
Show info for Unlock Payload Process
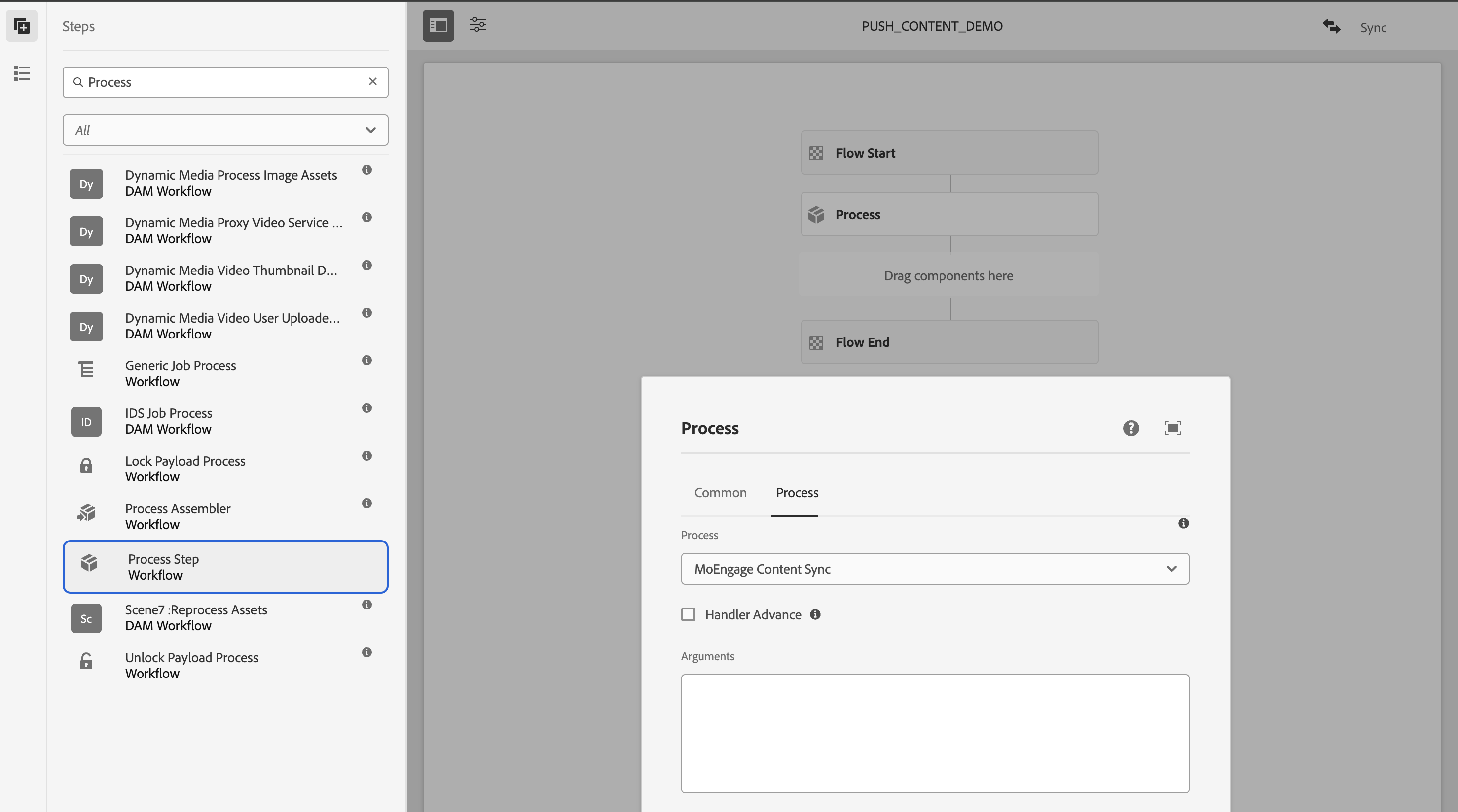pyautogui.click(x=367, y=652)
